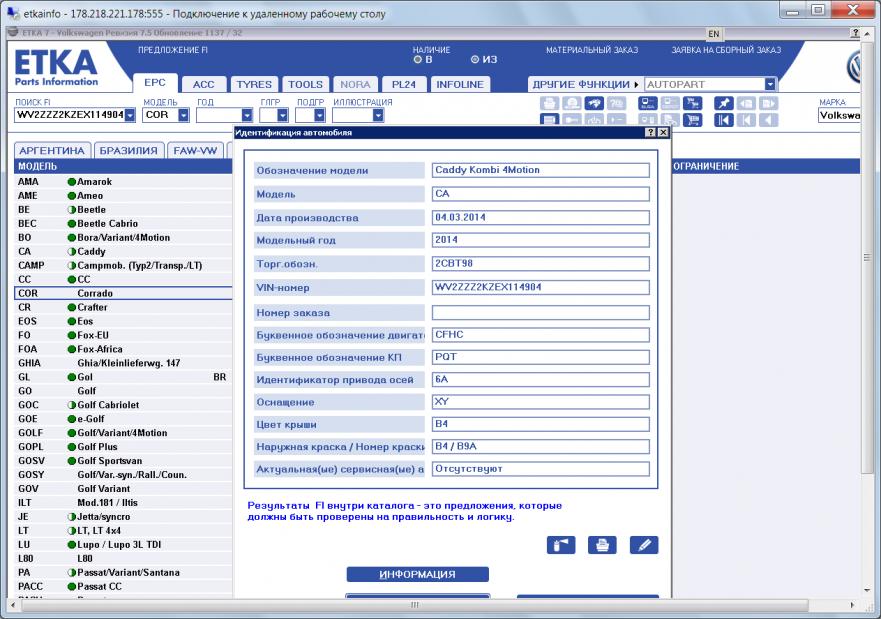
Task: Open the TOOLS tab
Action: tap(306, 84)
